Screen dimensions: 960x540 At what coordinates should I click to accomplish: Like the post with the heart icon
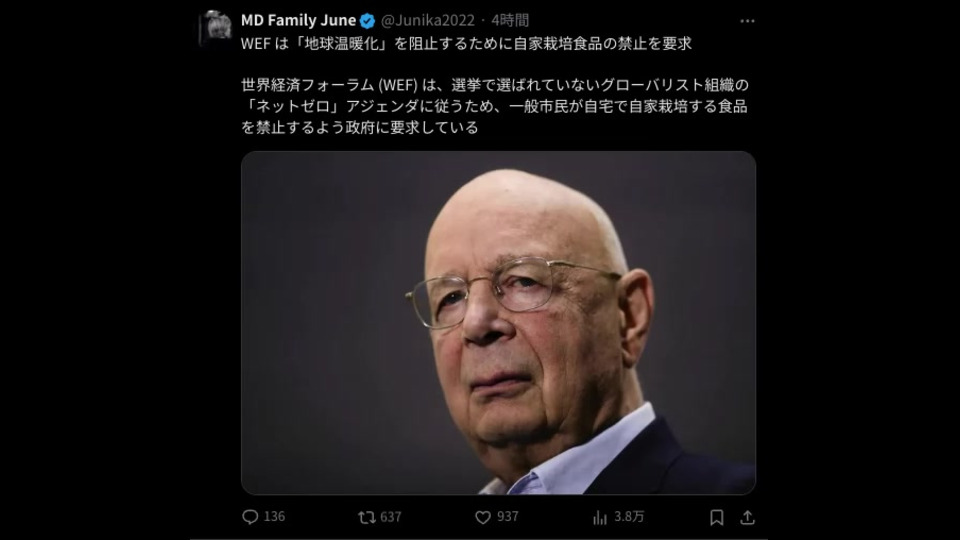(482, 517)
